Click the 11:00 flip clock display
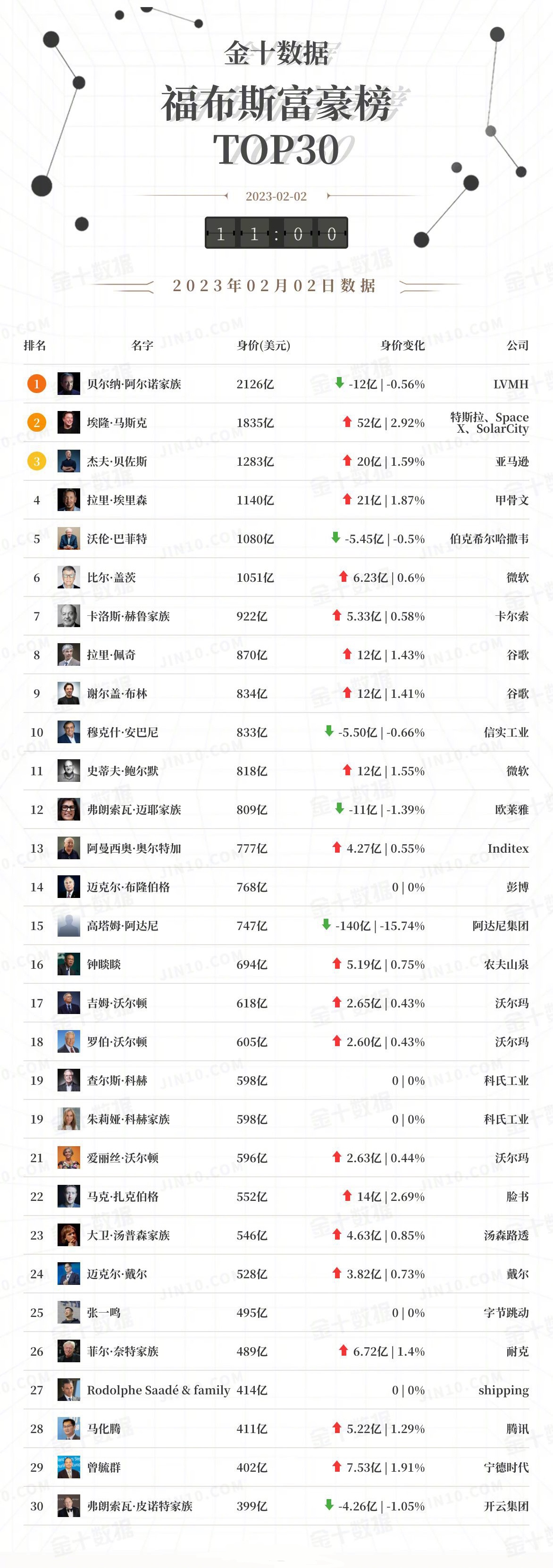This screenshot has width=553, height=1568. [276, 233]
